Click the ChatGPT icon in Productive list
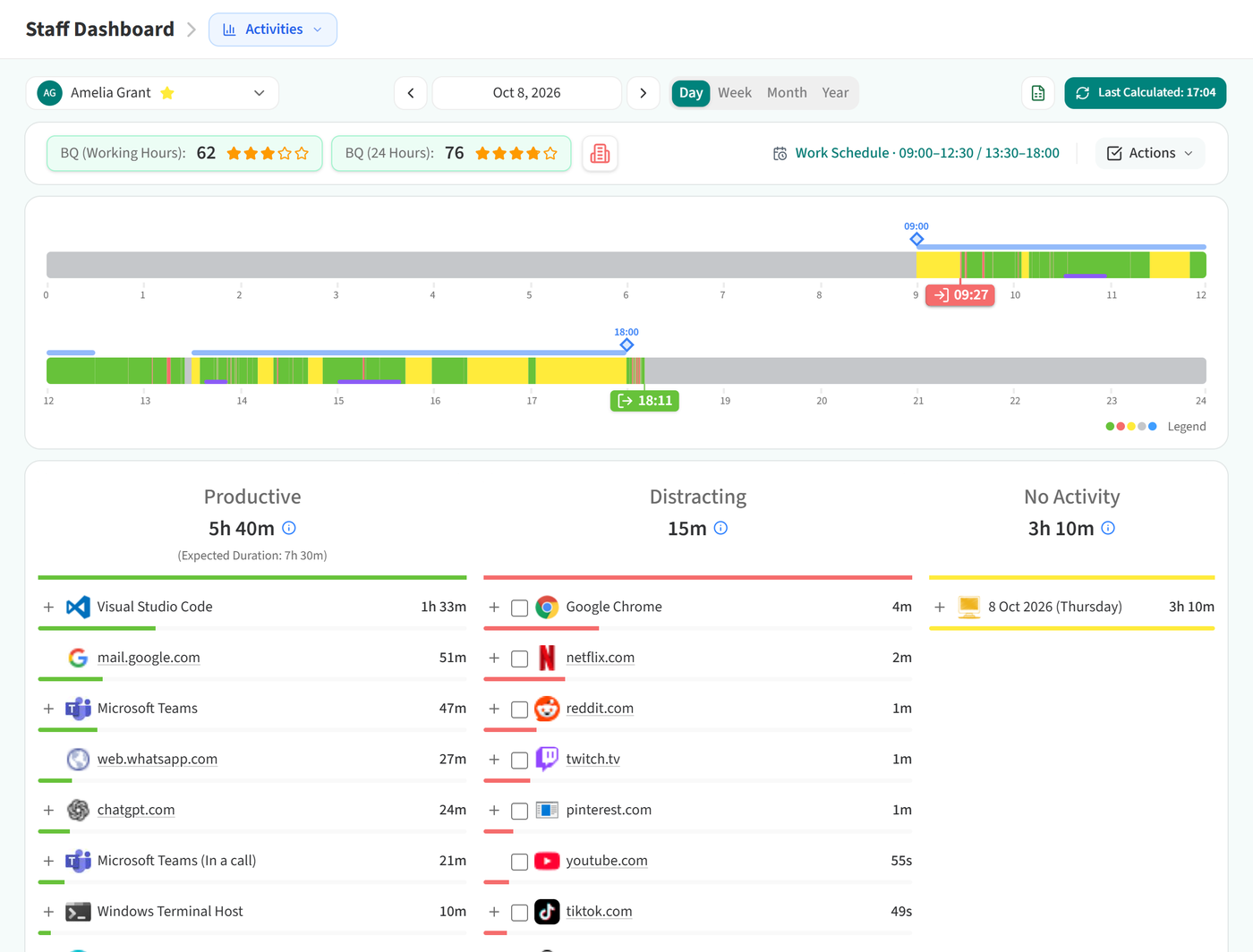This screenshot has width=1253, height=952. pos(79,810)
